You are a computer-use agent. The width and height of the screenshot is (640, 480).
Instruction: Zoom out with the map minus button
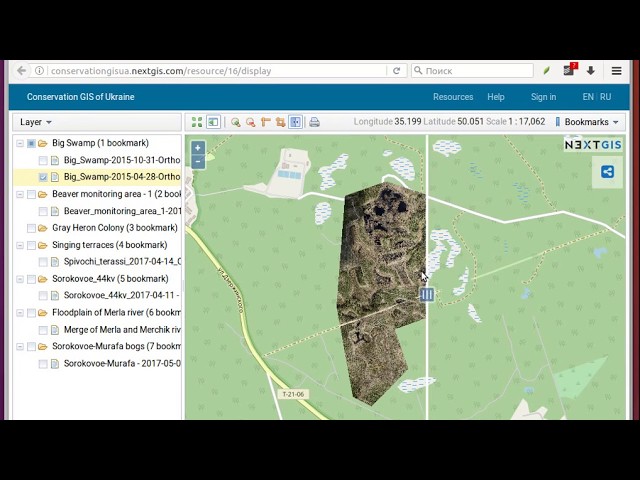[x=198, y=162]
